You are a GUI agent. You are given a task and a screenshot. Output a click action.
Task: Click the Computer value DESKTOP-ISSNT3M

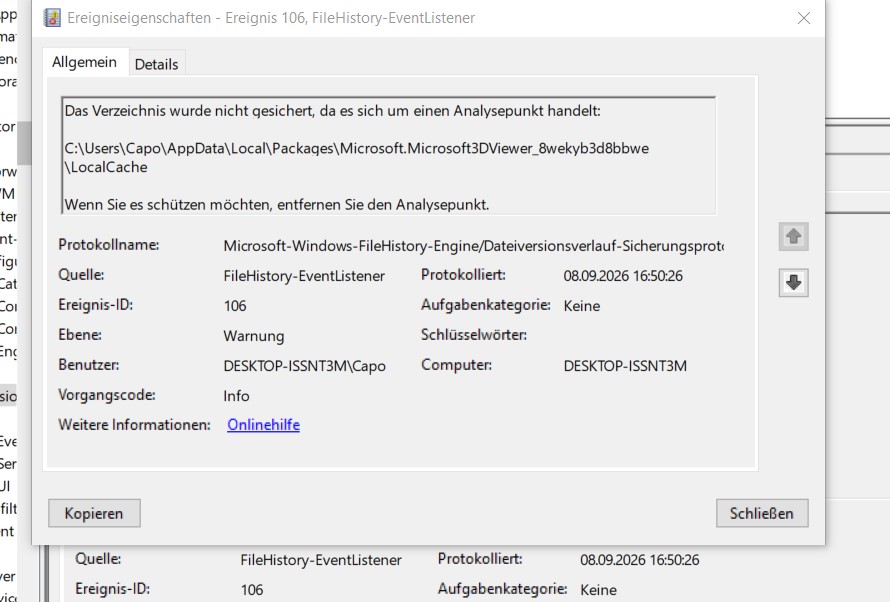pyautogui.click(x=625, y=367)
